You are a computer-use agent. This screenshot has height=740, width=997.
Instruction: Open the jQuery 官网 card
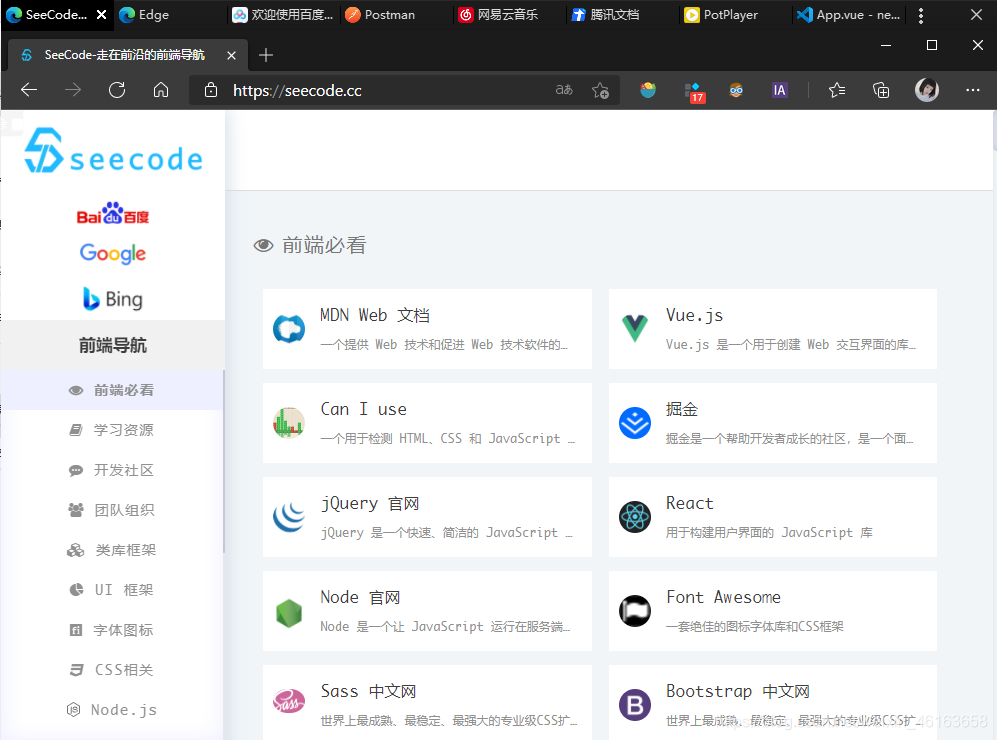pyautogui.click(x=427, y=517)
